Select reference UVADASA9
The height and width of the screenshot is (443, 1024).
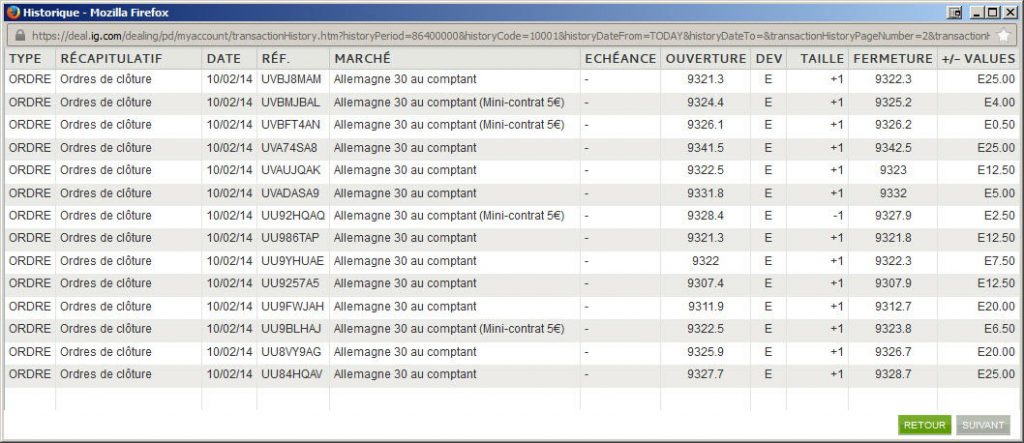[291, 193]
